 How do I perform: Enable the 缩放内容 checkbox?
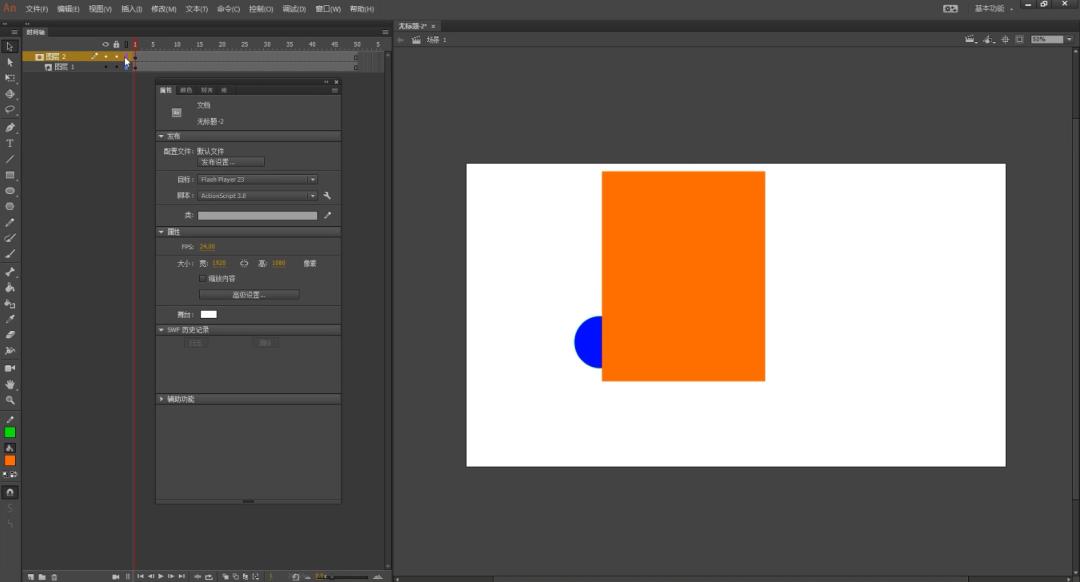(x=203, y=278)
